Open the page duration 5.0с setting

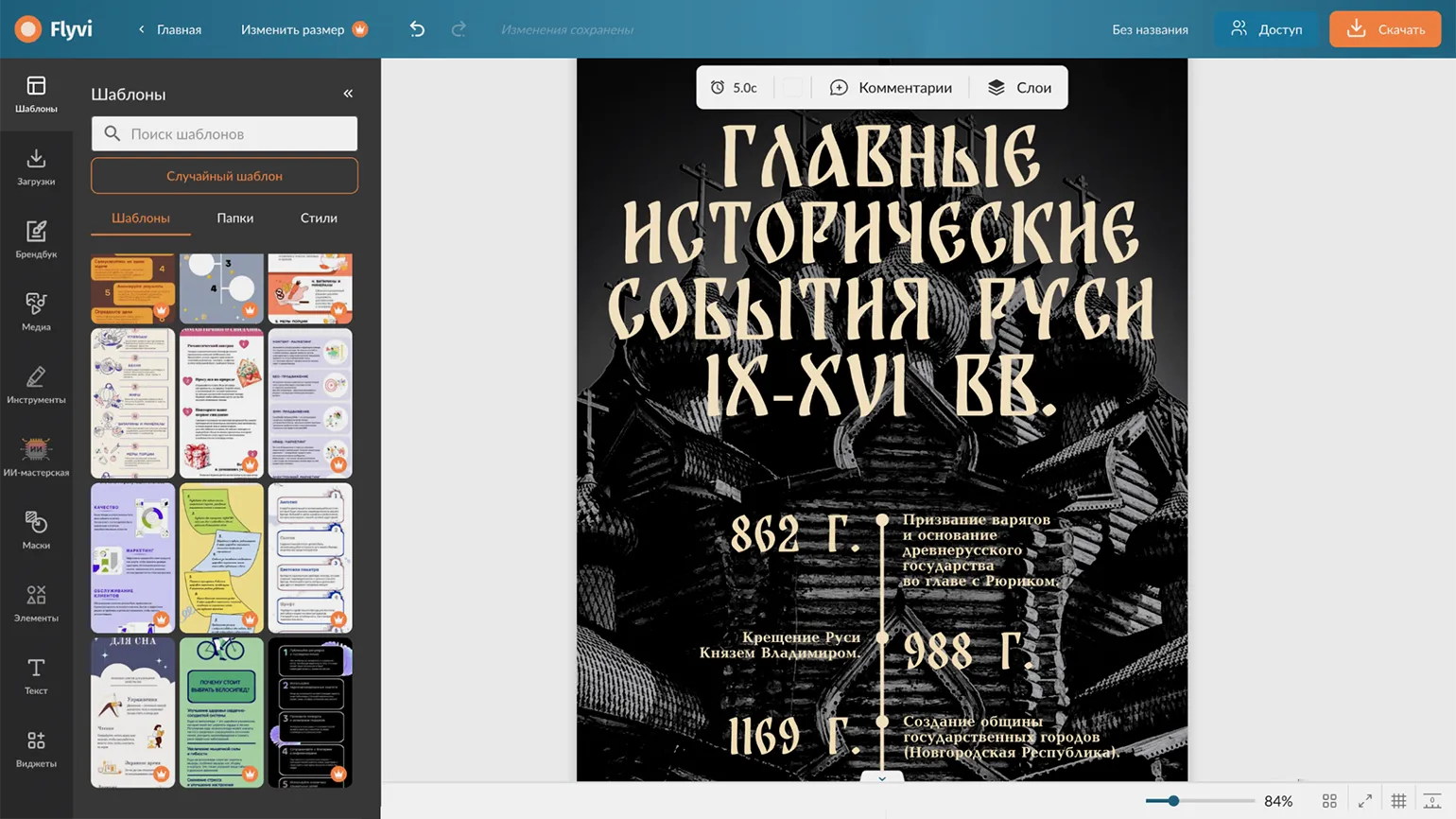click(735, 88)
